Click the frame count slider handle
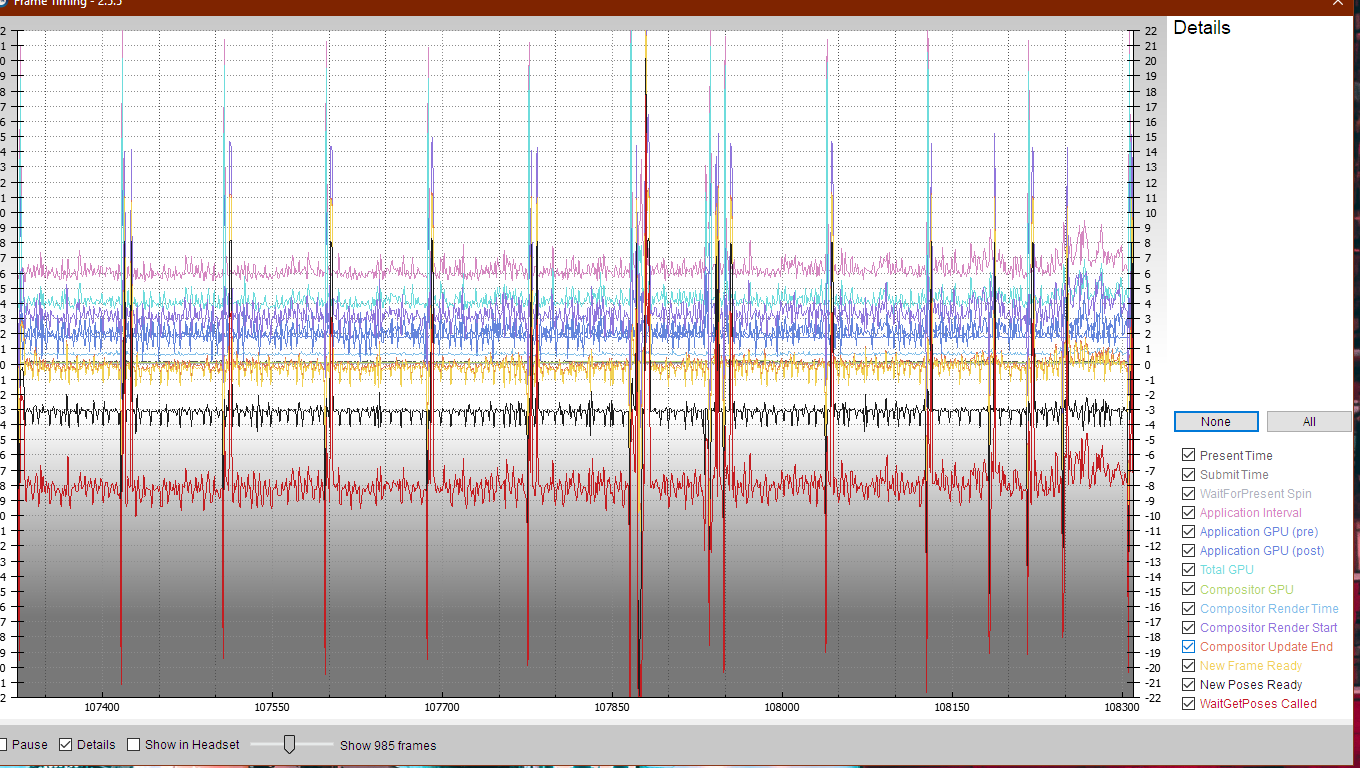1360x768 pixels. 289,744
